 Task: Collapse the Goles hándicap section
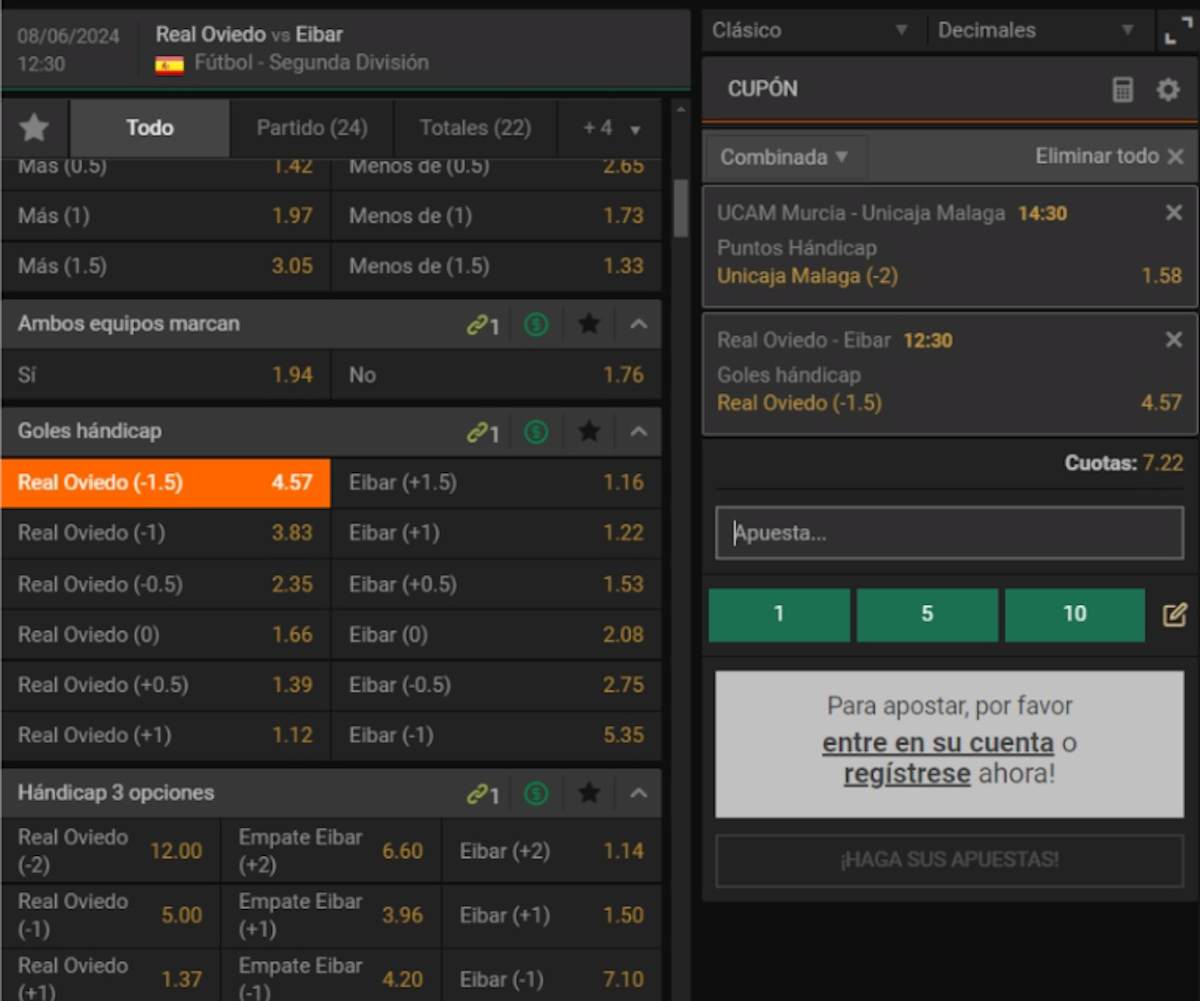tap(639, 432)
